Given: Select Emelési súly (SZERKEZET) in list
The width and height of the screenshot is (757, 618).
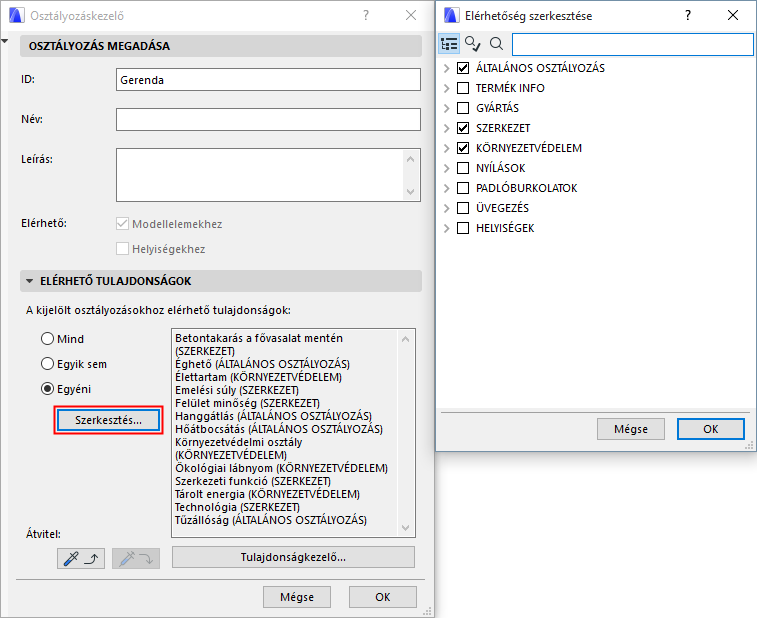Looking at the screenshot, I should [237, 390].
